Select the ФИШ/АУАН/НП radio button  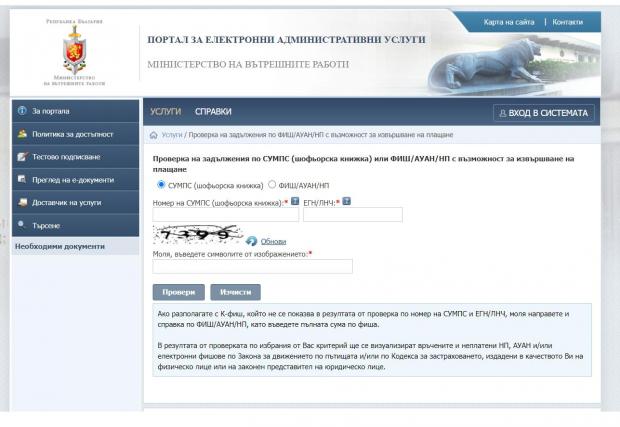pos(272,185)
